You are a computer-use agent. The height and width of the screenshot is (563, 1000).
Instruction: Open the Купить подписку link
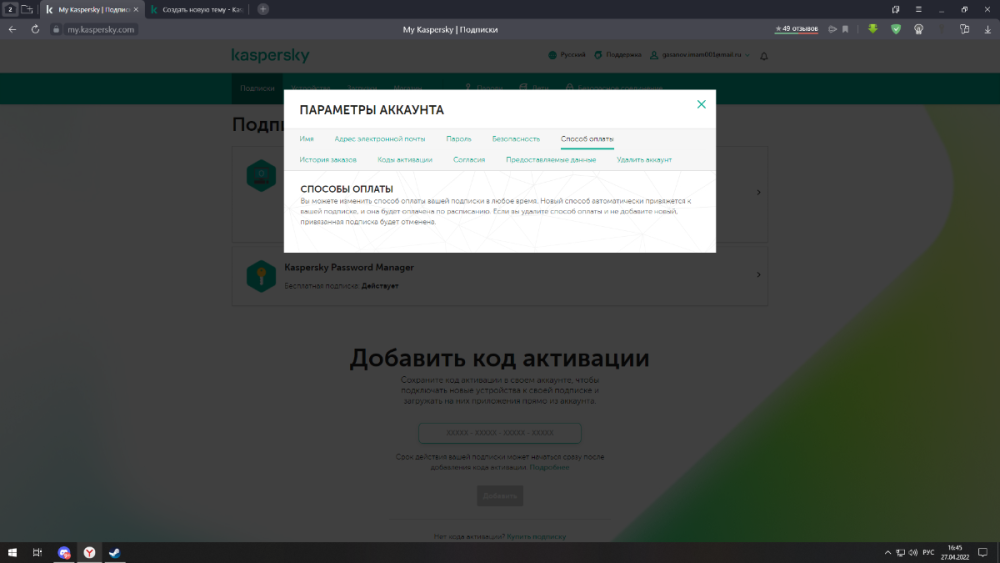tap(536, 537)
